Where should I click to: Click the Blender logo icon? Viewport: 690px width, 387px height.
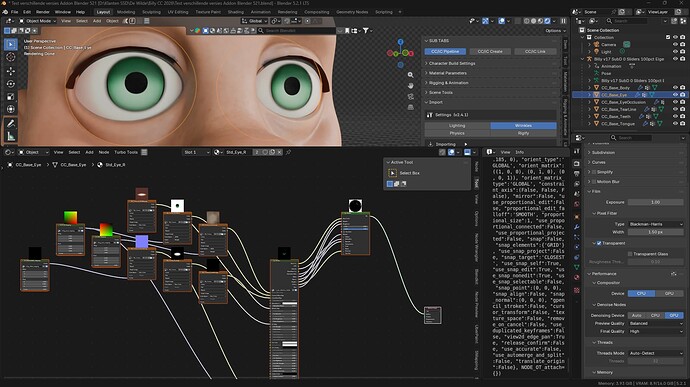click(x=5, y=12)
